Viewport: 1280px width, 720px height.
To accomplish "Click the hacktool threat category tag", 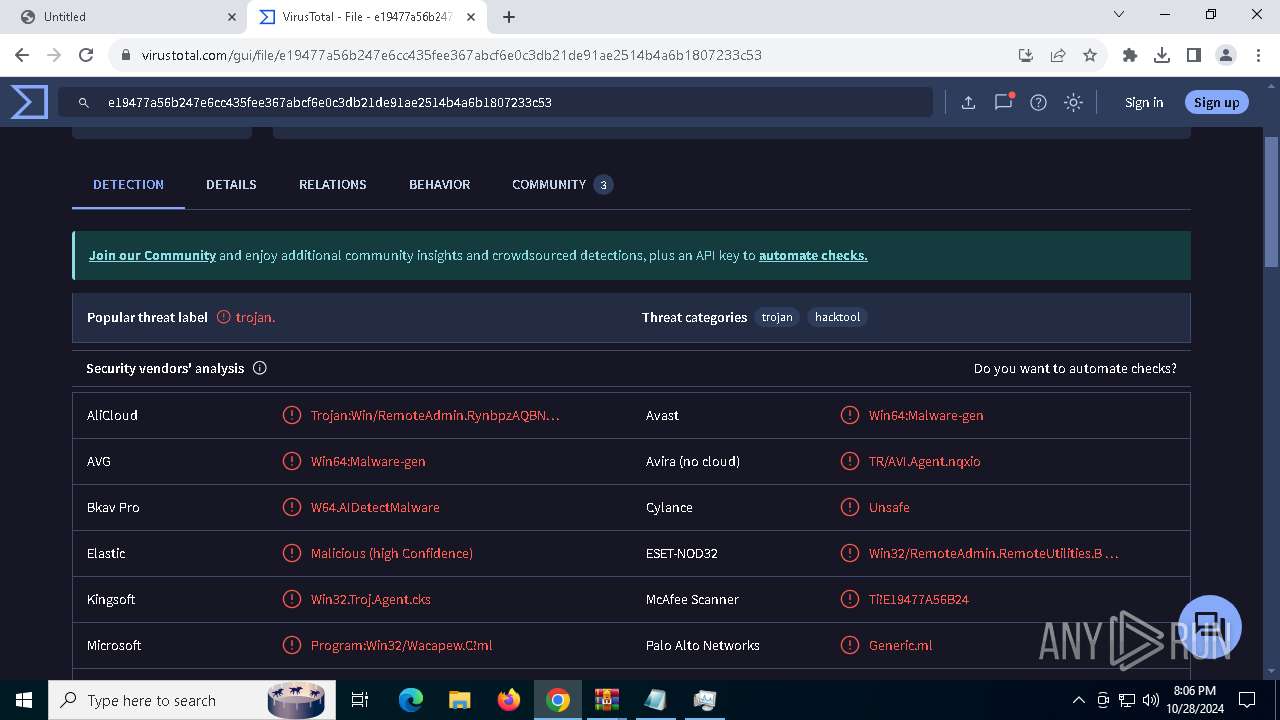I will pyautogui.click(x=837, y=317).
